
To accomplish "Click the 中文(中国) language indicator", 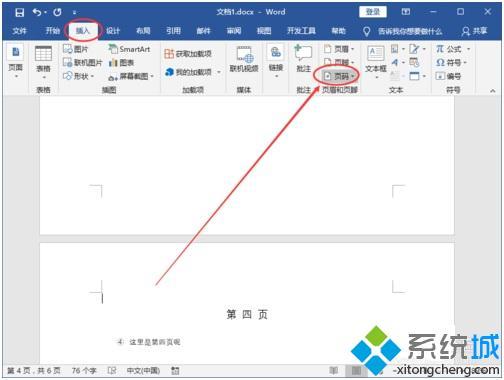I will coord(143,370).
